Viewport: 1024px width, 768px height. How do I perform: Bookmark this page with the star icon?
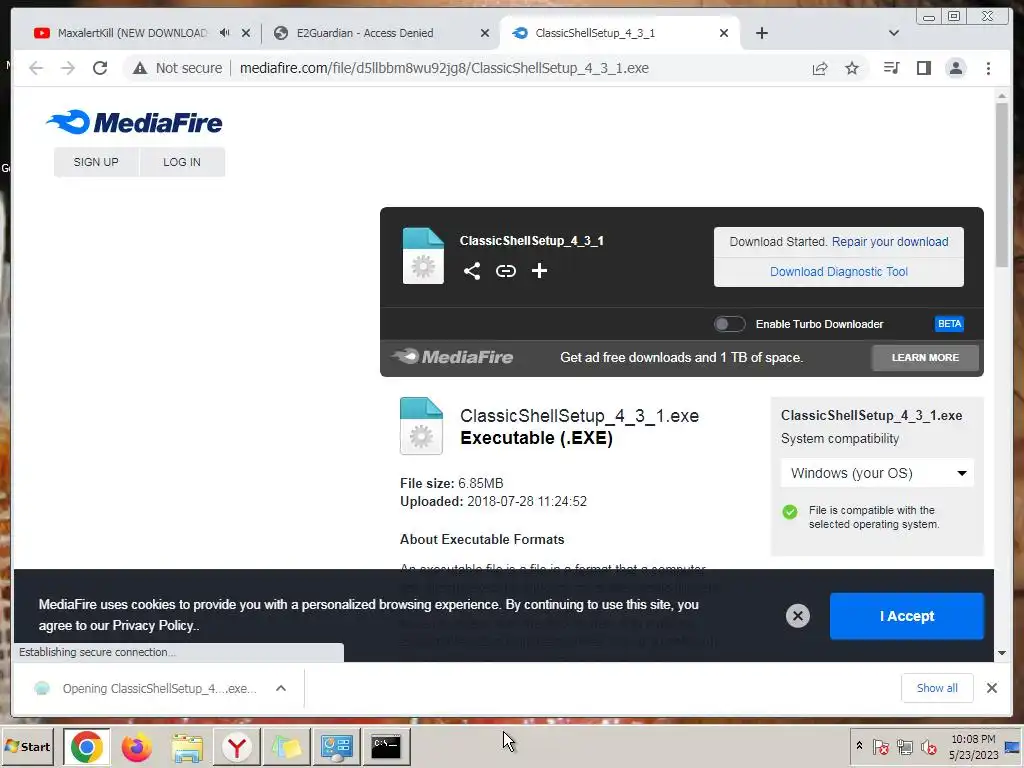coord(852,68)
